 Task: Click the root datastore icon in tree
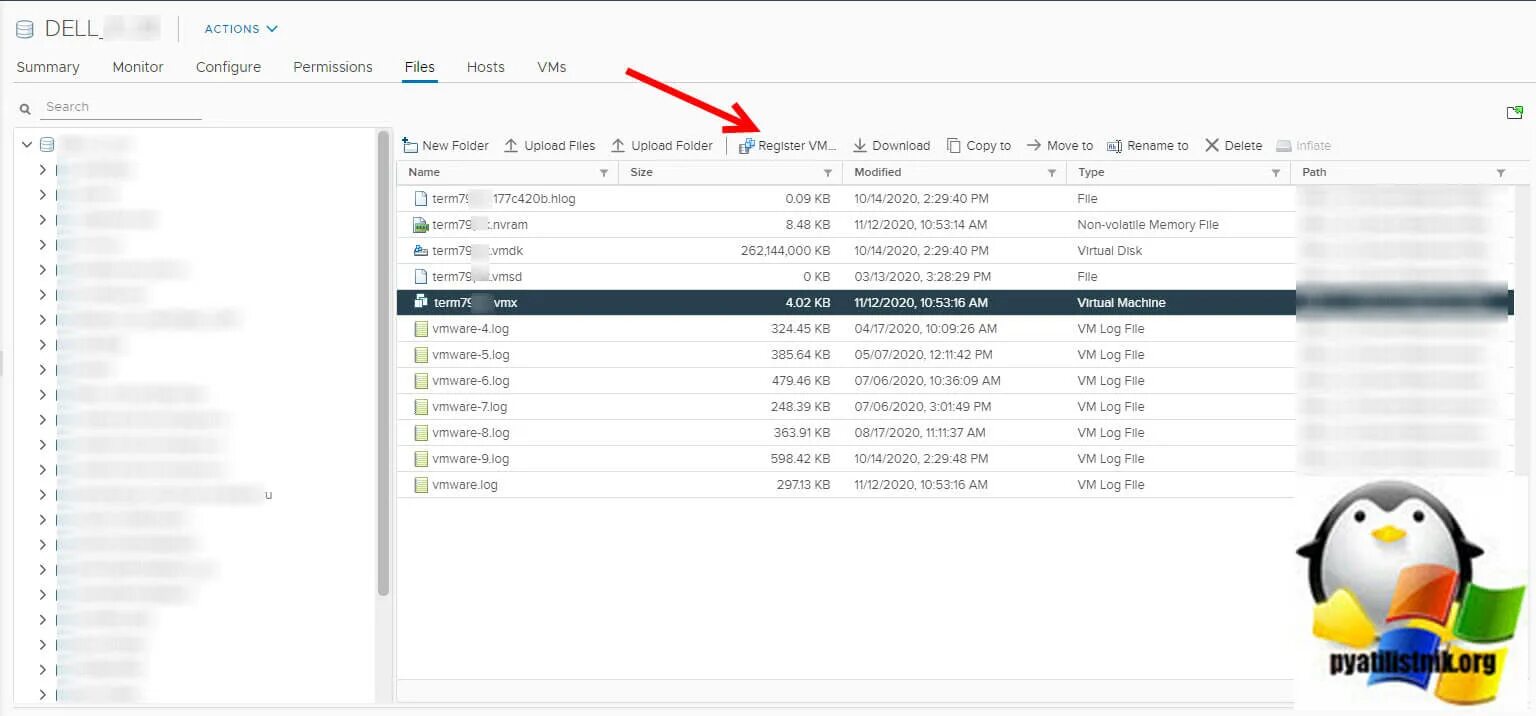[x=47, y=145]
